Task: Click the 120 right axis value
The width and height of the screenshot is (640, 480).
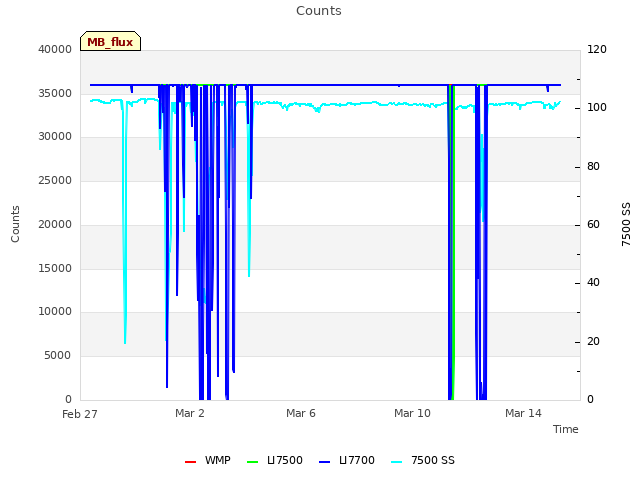Action: coord(597,49)
